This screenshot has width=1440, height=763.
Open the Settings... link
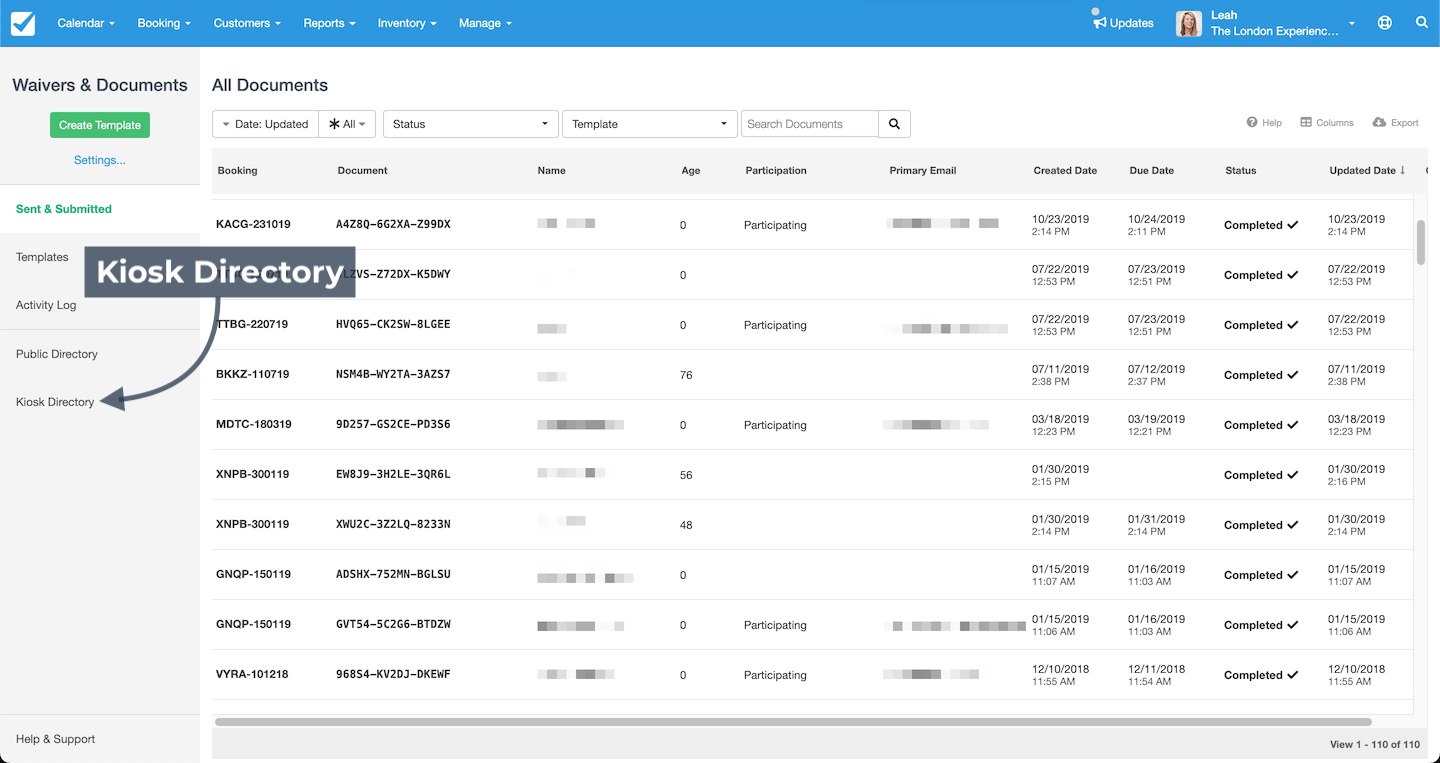pyautogui.click(x=100, y=160)
